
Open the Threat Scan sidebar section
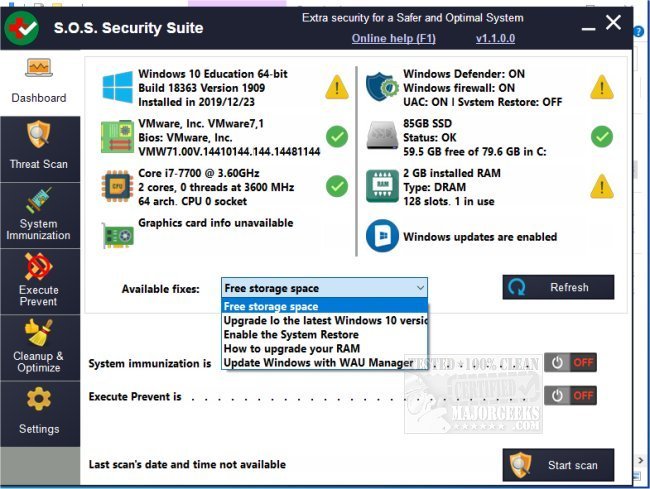(x=39, y=147)
